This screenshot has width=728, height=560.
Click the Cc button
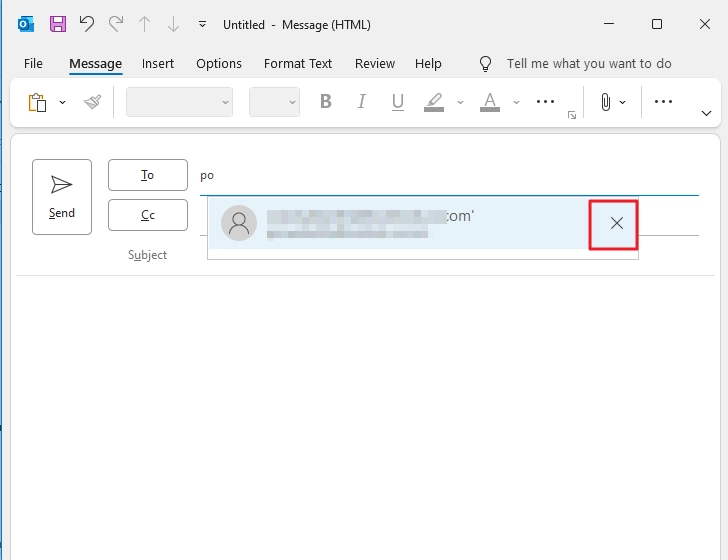coord(148,215)
